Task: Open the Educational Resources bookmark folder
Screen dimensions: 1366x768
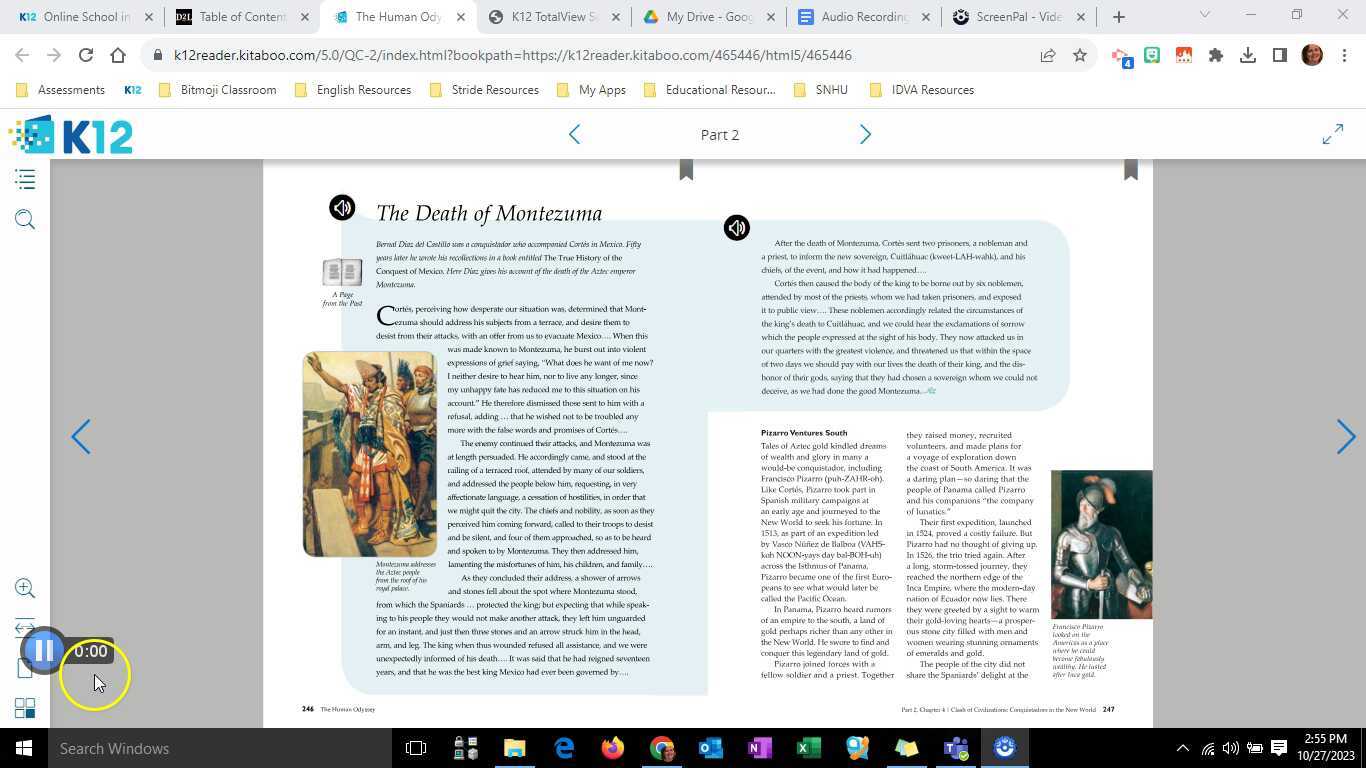Action: point(710,90)
